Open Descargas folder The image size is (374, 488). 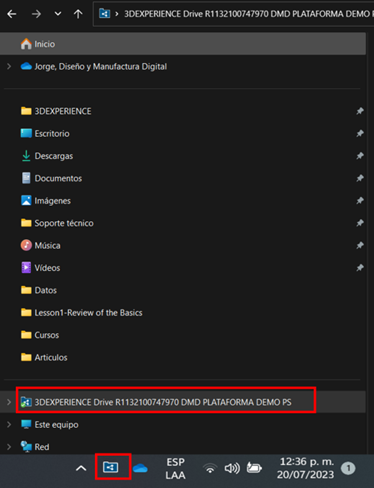tap(54, 156)
